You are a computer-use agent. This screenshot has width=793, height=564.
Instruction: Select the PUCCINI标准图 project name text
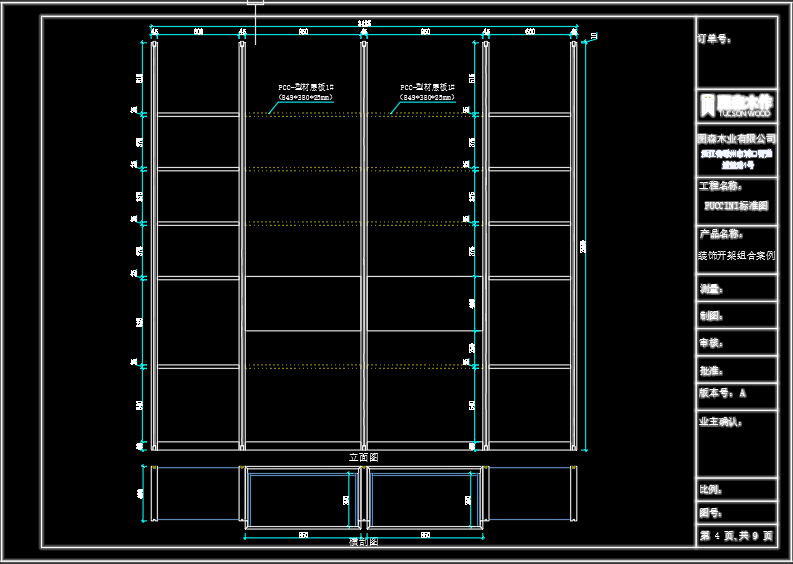click(x=736, y=205)
